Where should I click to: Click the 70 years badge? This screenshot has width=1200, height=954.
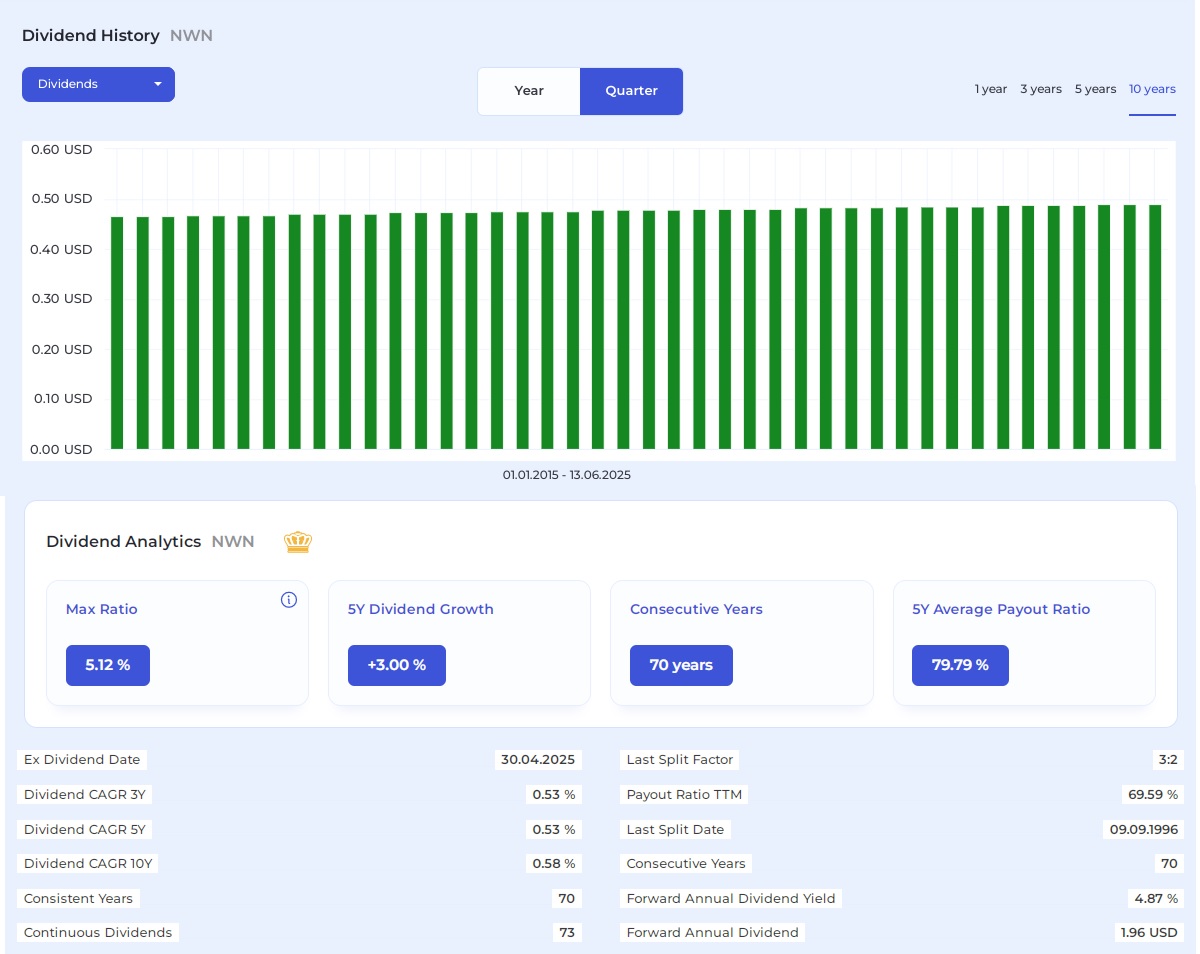pos(681,665)
